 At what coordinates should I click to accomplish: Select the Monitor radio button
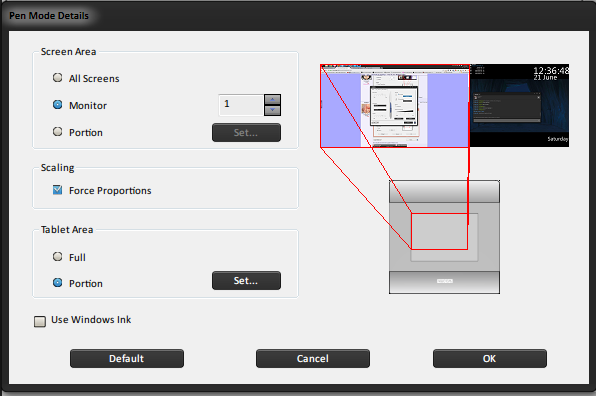pyautogui.click(x=57, y=105)
